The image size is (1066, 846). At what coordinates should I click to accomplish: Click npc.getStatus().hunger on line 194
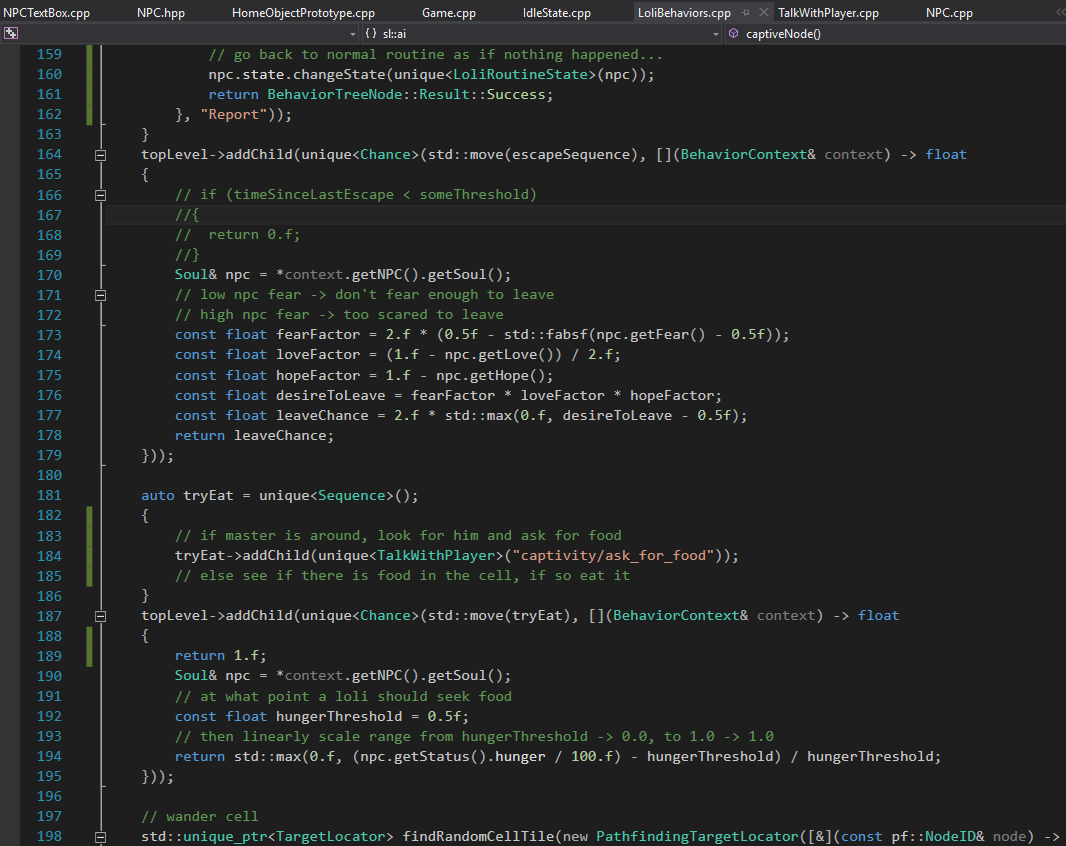tap(452, 757)
